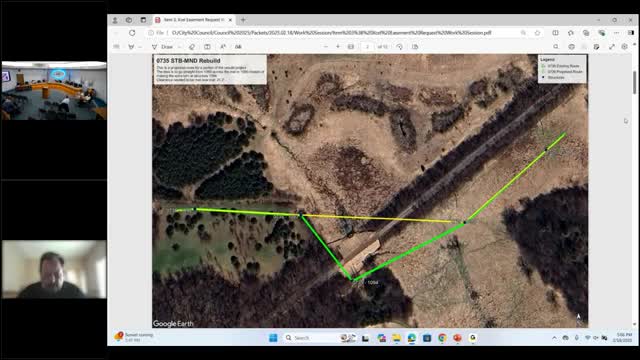Screen dimensions: 640x360
Task: Click the Read aloud icon
Action: tap(223, 47)
